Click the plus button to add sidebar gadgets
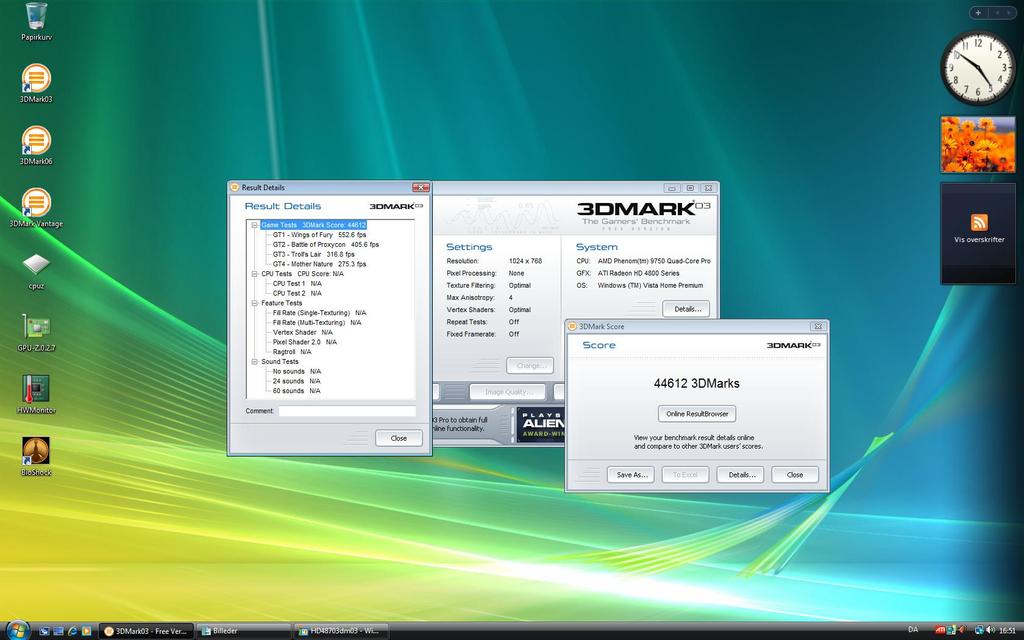This screenshot has width=1024, height=640. 978,12
